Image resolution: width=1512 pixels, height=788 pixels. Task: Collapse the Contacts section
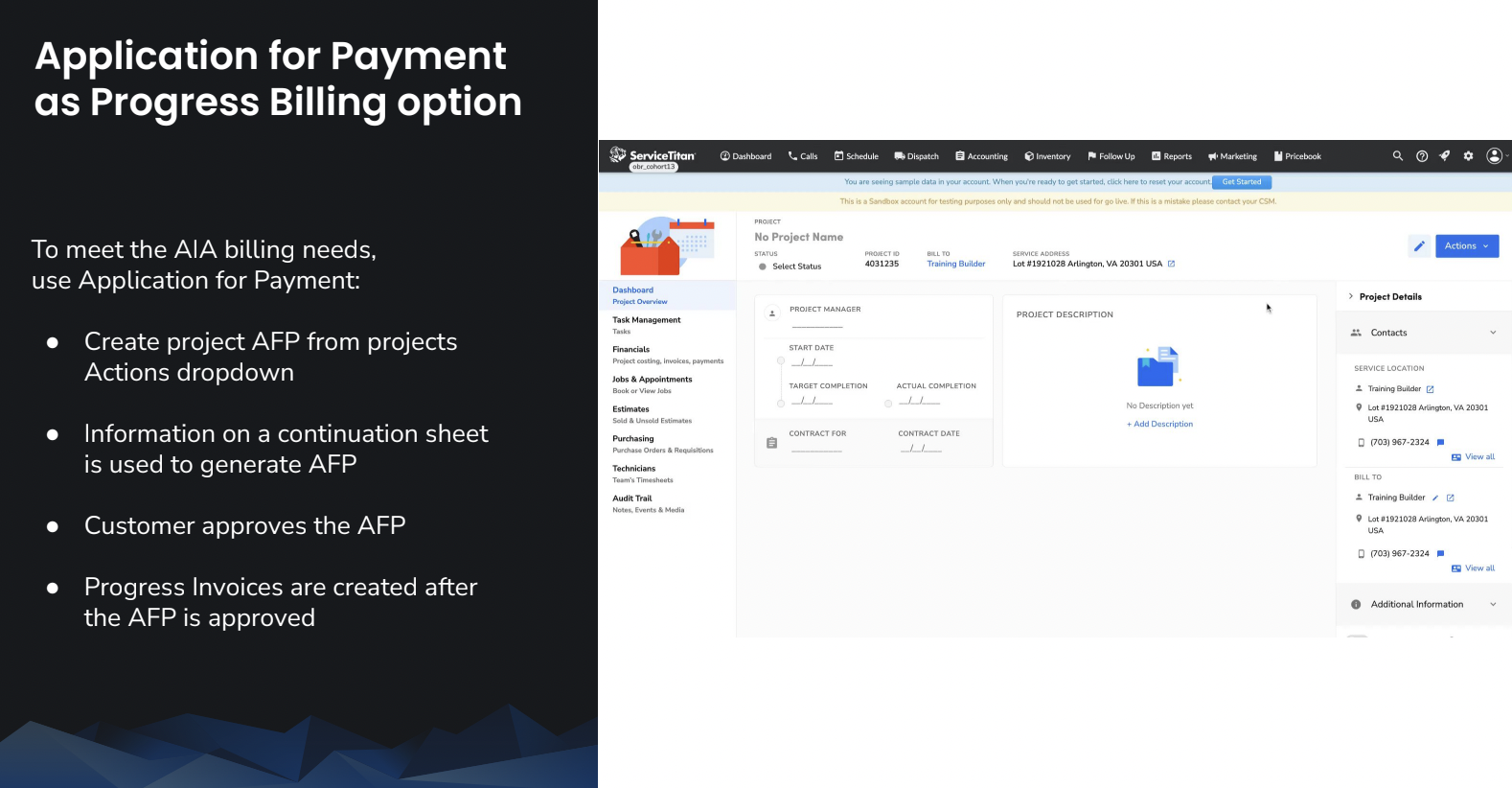1493,333
